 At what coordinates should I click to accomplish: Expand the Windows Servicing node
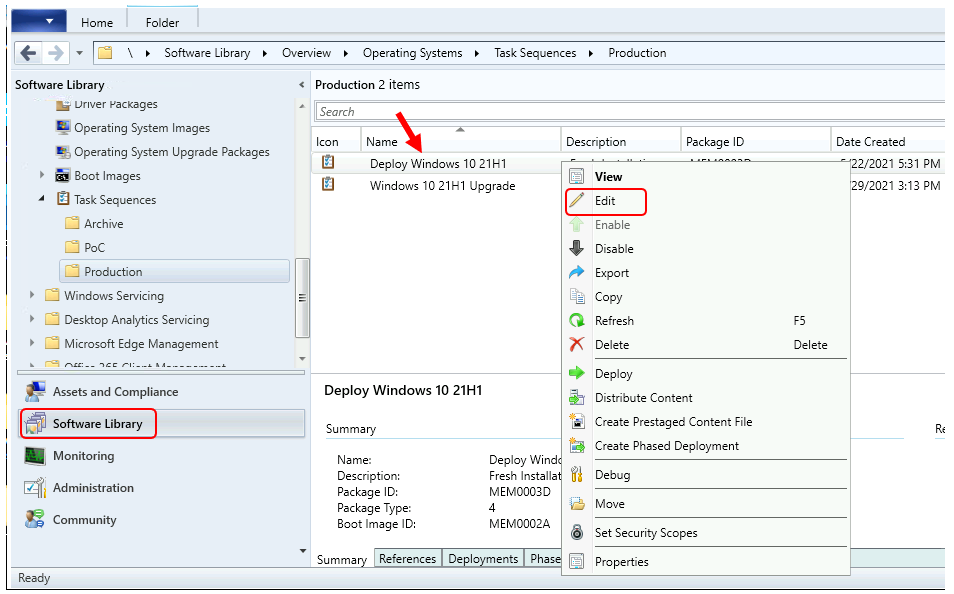click(x=32, y=295)
